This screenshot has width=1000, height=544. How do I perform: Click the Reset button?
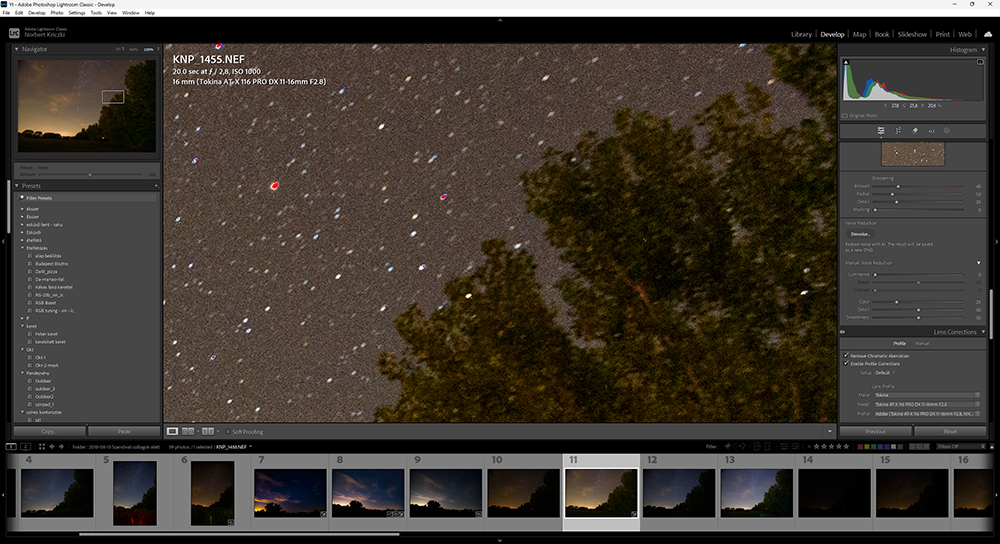click(x=950, y=432)
